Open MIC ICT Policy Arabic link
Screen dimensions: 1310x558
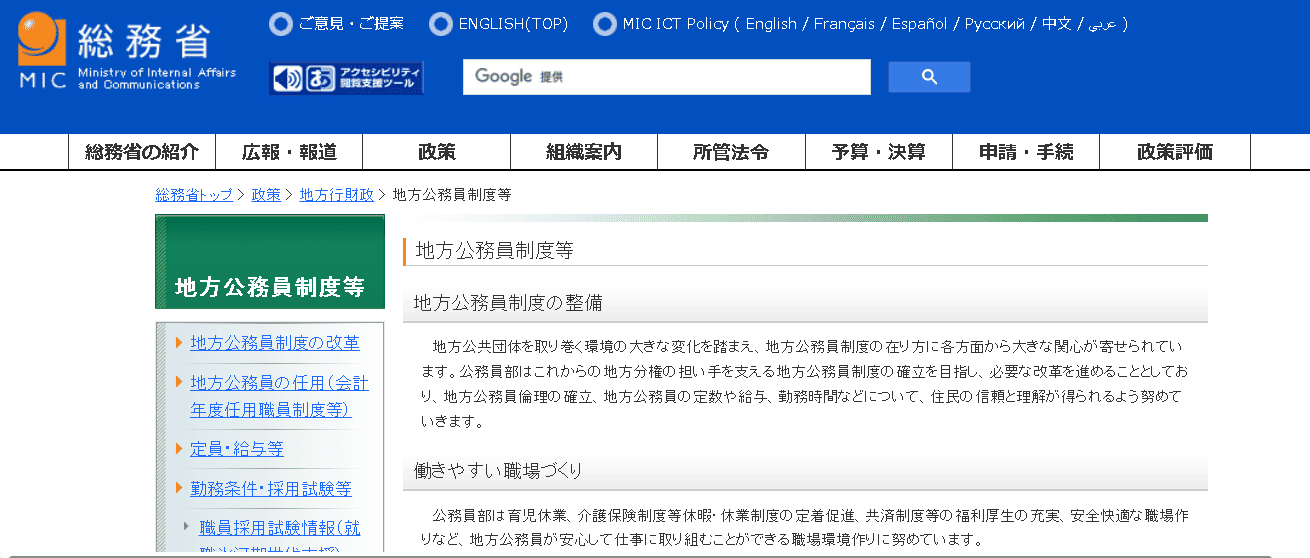point(1103,24)
